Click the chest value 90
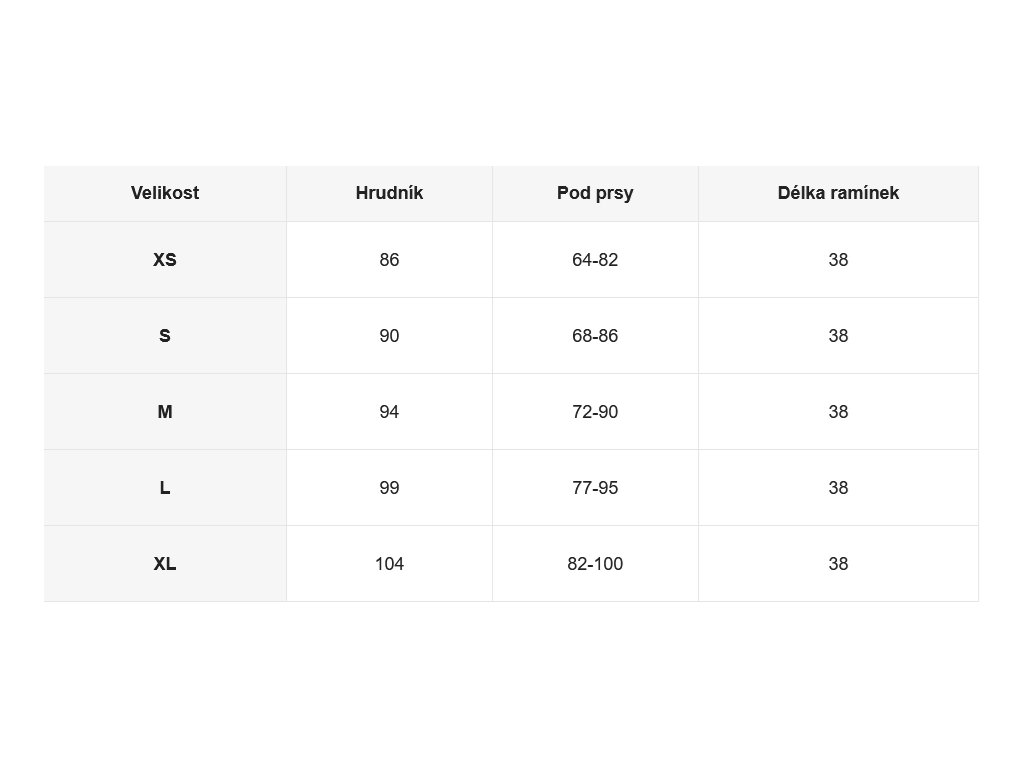The height and width of the screenshot is (768, 1024). click(x=389, y=336)
